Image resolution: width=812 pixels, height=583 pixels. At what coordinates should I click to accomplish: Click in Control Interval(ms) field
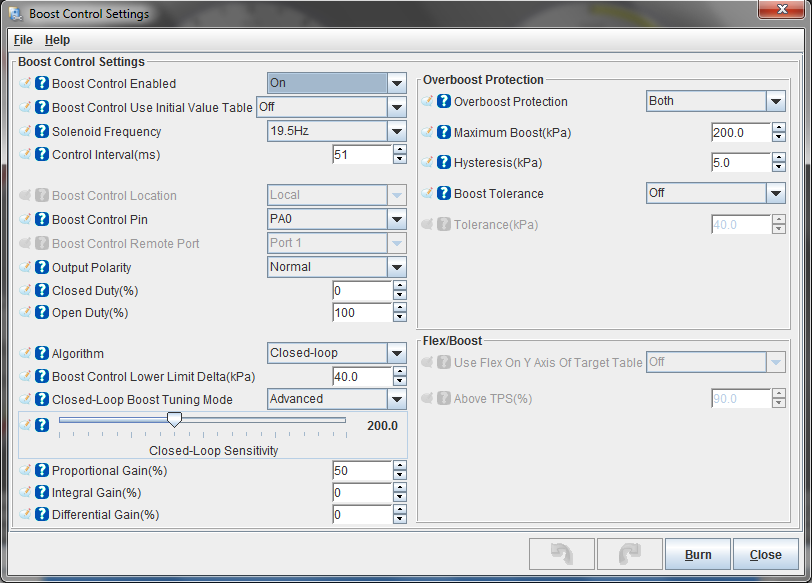pyautogui.click(x=362, y=154)
